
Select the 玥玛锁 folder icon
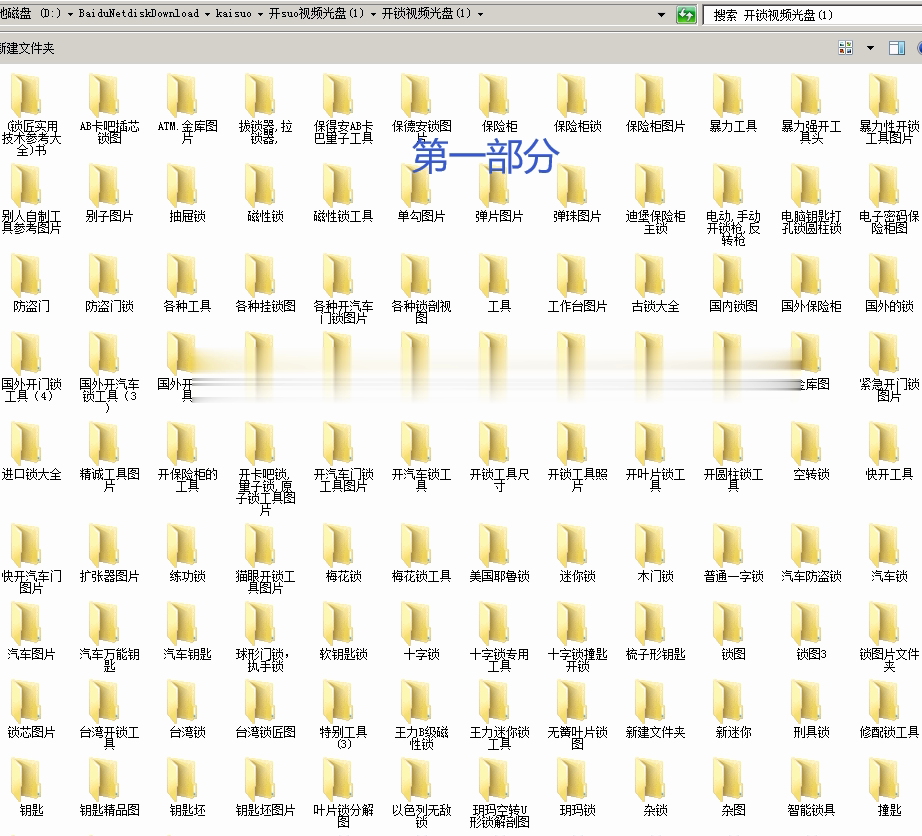coord(572,780)
